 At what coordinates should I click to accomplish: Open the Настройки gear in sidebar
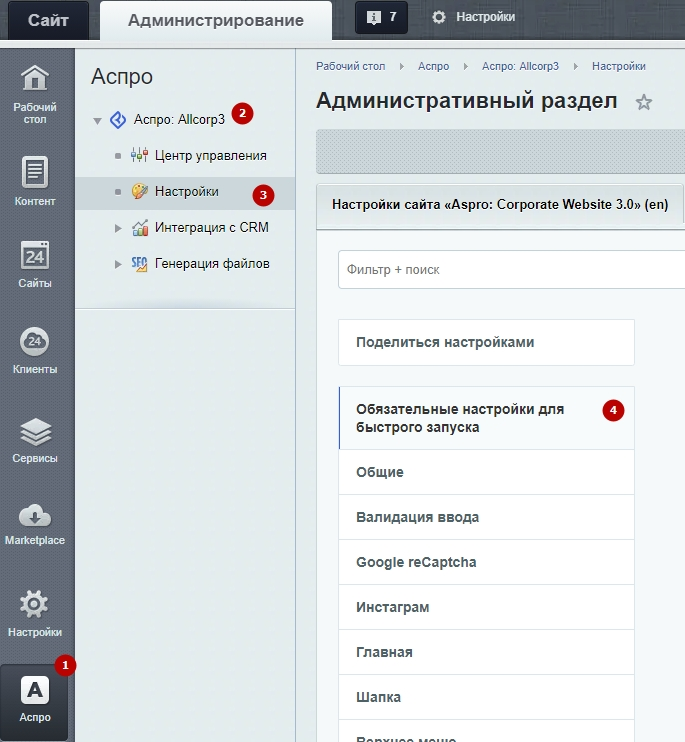34,604
